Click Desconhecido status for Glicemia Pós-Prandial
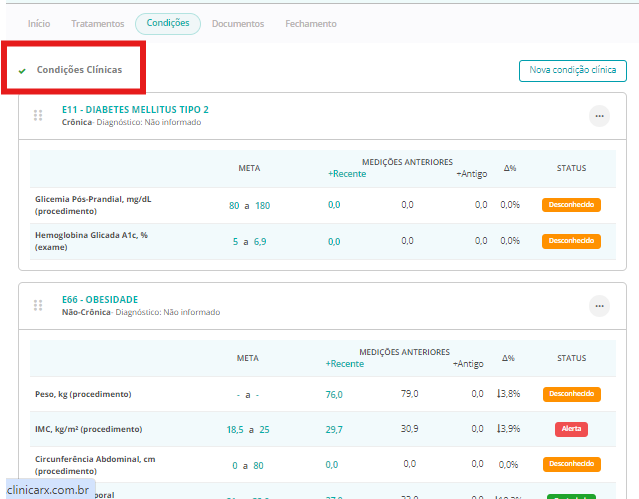The image size is (639, 499). (571, 205)
